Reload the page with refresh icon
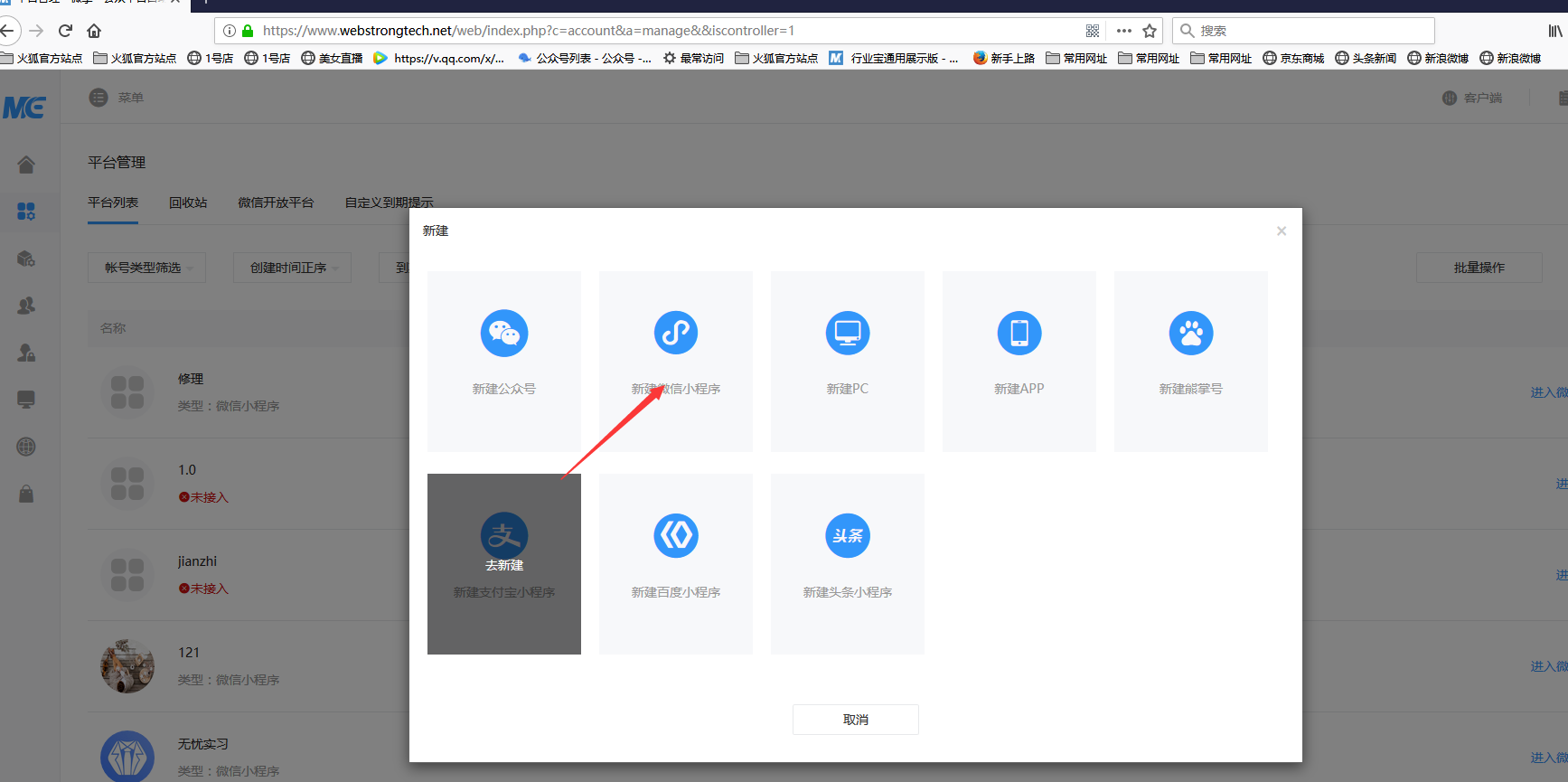The height and width of the screenshot is (782, 1568). [x=65, y=31]
